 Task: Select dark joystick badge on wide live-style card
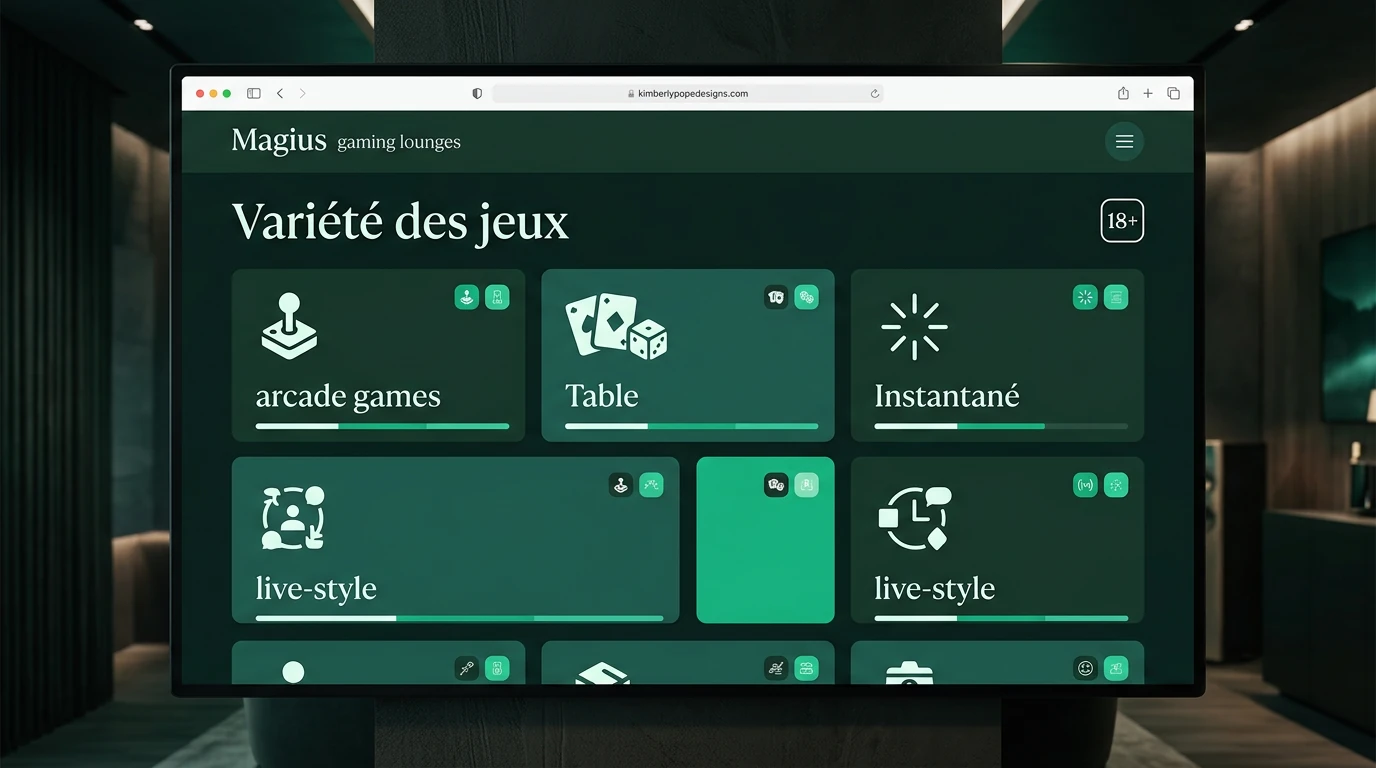(x=621, y=485)
